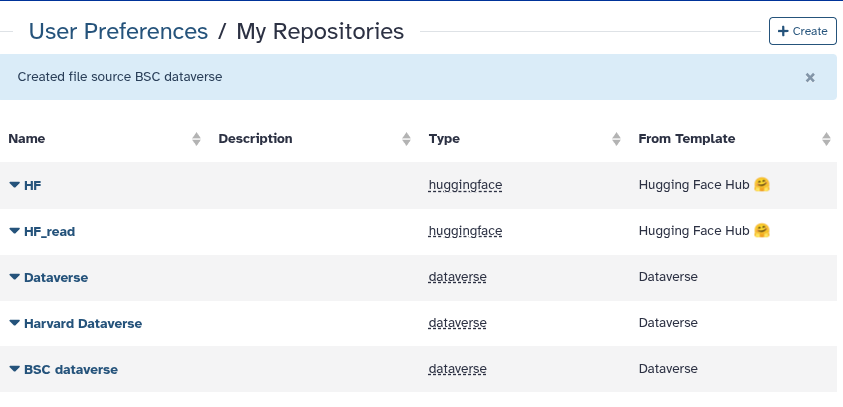Click the Create button
Screen dimensions: 843x407
point(803,31)
